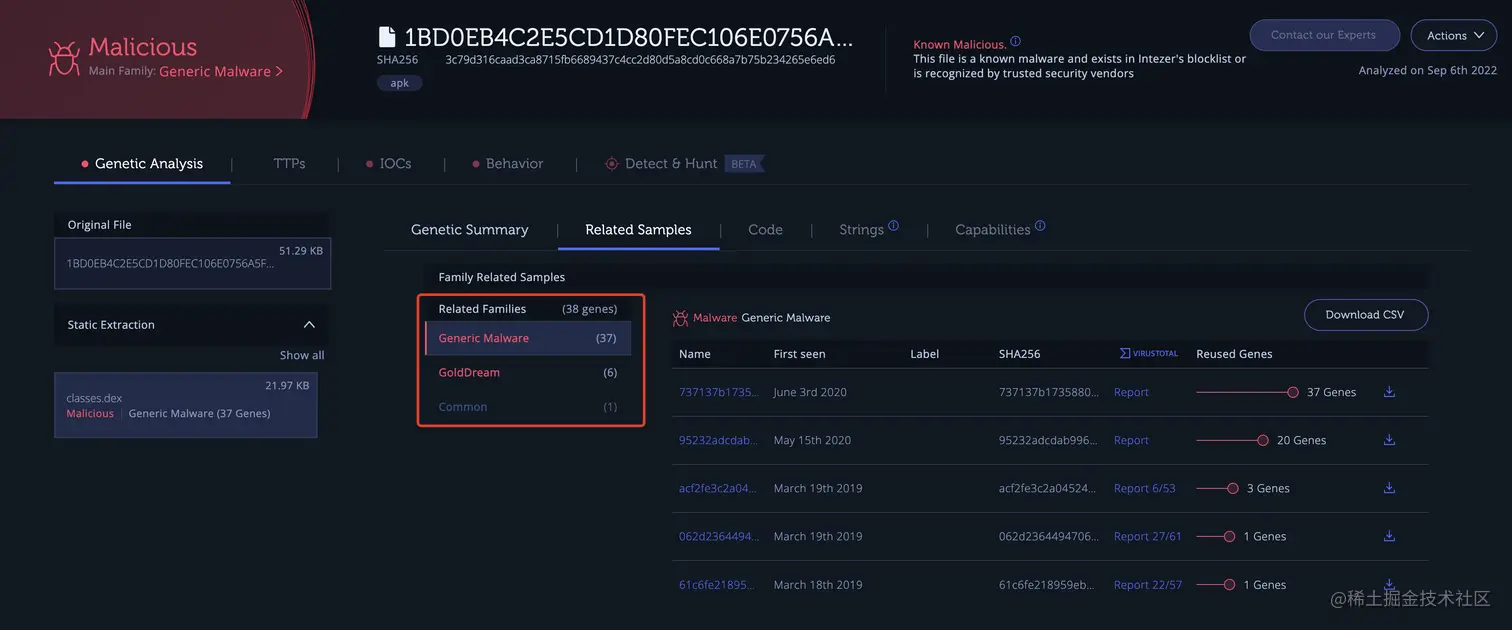
Task: Switch to the TTPs tab
Action: point(289,164)
